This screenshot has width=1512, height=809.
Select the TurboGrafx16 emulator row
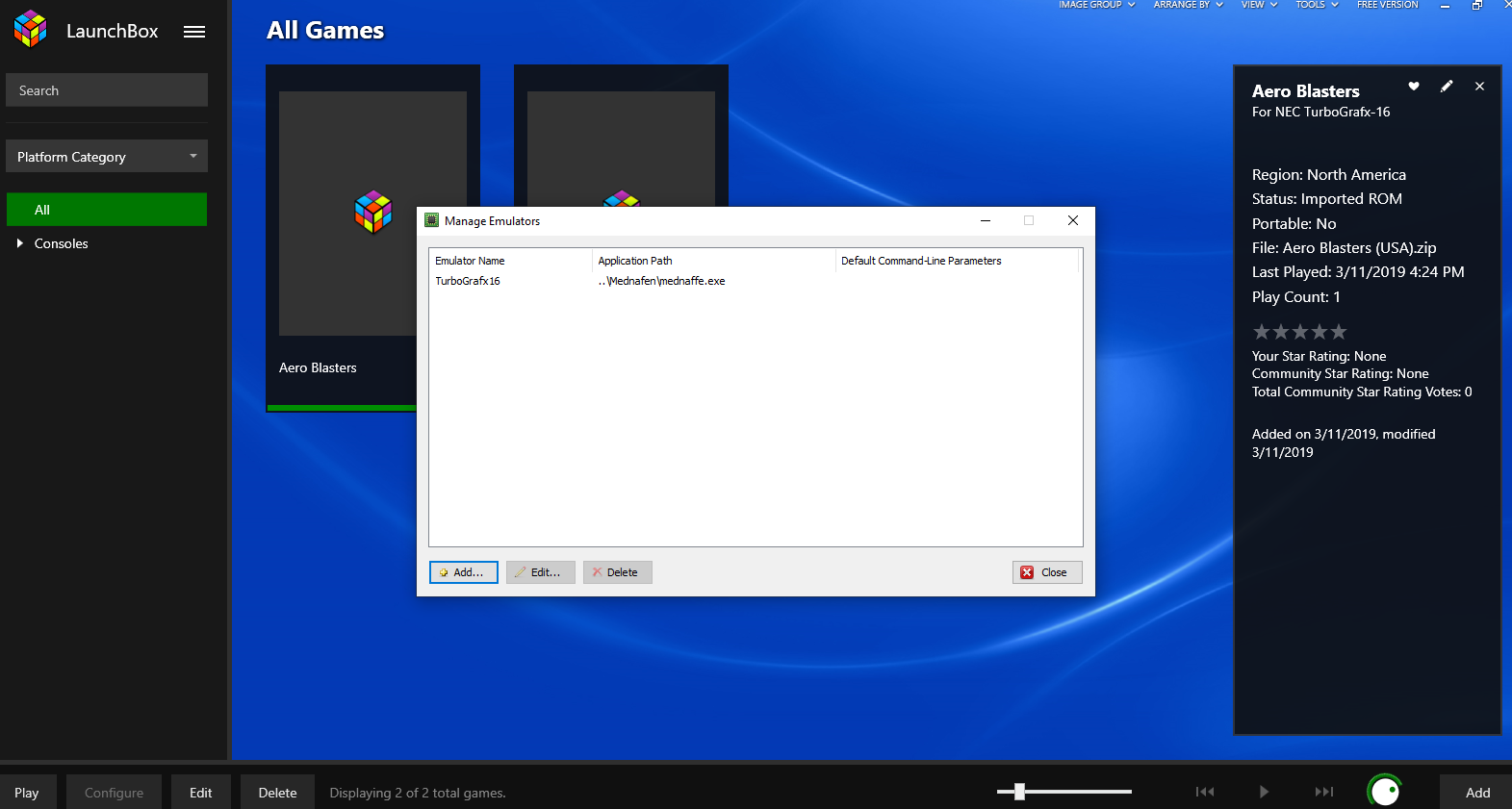pyautogui.click(x=756, y=281)
